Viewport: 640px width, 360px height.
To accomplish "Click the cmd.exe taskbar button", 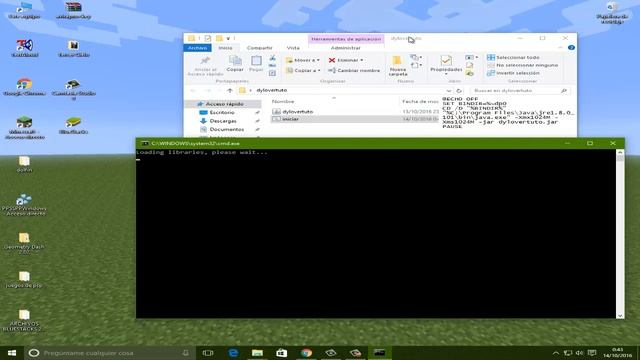I will pos(380,353).
